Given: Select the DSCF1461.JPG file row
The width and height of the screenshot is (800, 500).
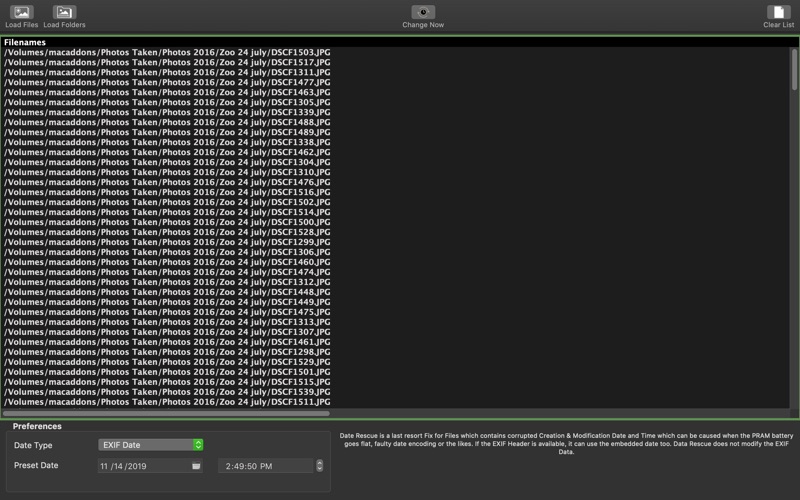Looking at the screenshot, I should click(x=396, y=342).
